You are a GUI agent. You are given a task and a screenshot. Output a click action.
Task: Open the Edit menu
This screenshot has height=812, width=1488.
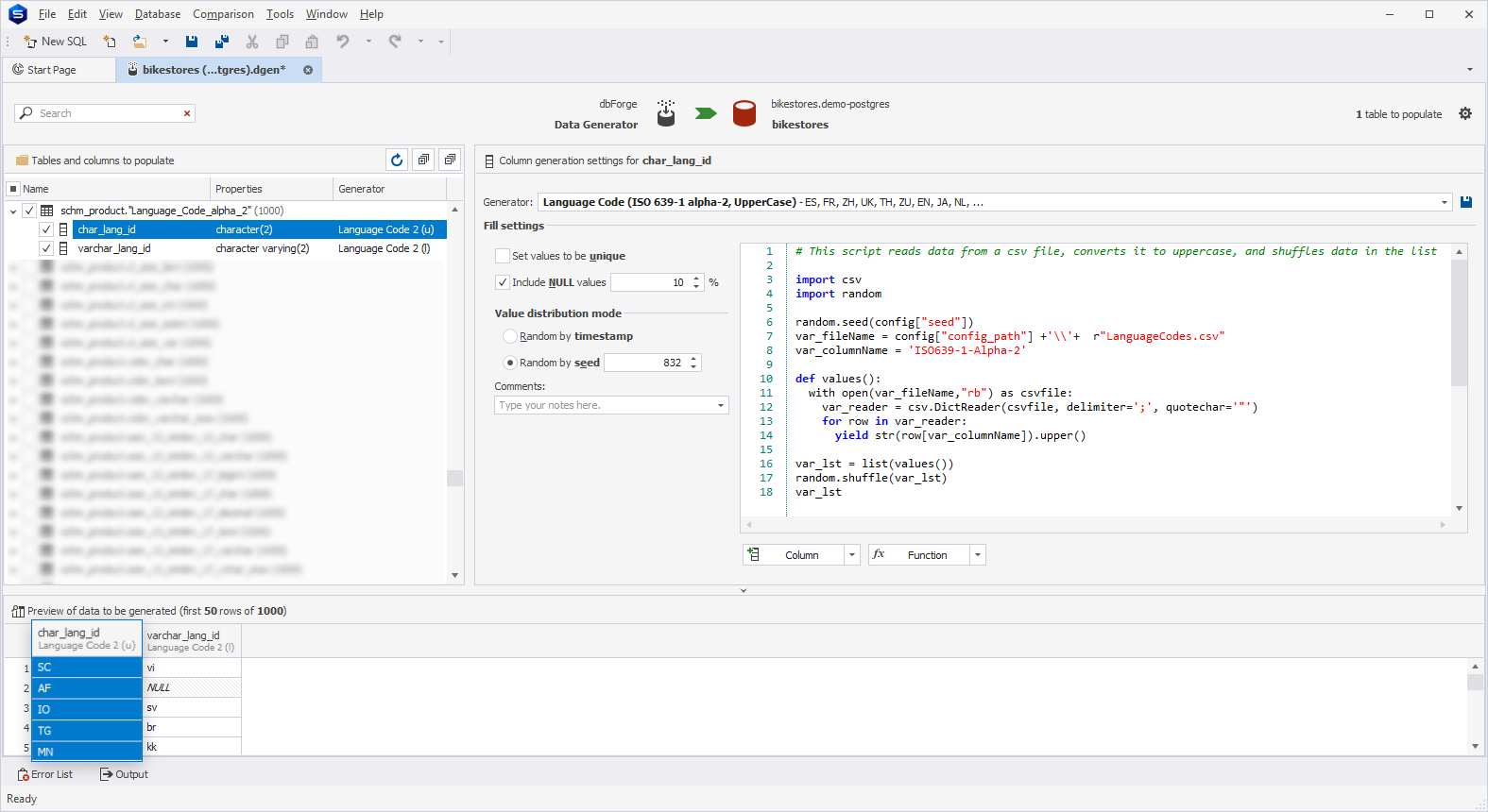click(x=77, y=14)
